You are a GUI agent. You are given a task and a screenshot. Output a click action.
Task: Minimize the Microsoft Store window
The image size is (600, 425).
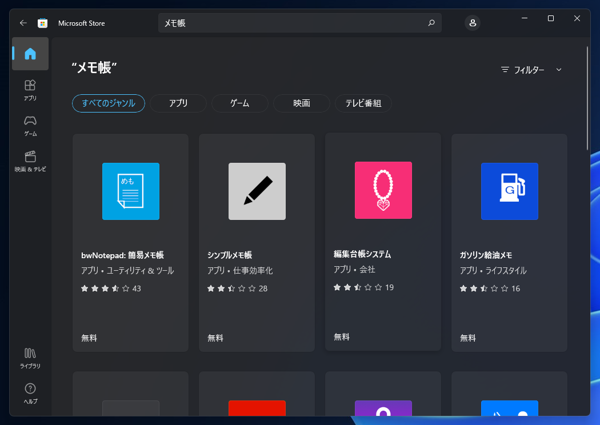pyautogui.click(x=525, y=18)
